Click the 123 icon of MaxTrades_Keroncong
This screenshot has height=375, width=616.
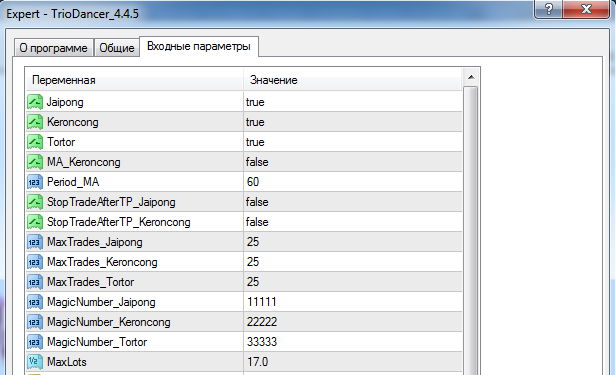pyautogui.click(x=35, y=262)
